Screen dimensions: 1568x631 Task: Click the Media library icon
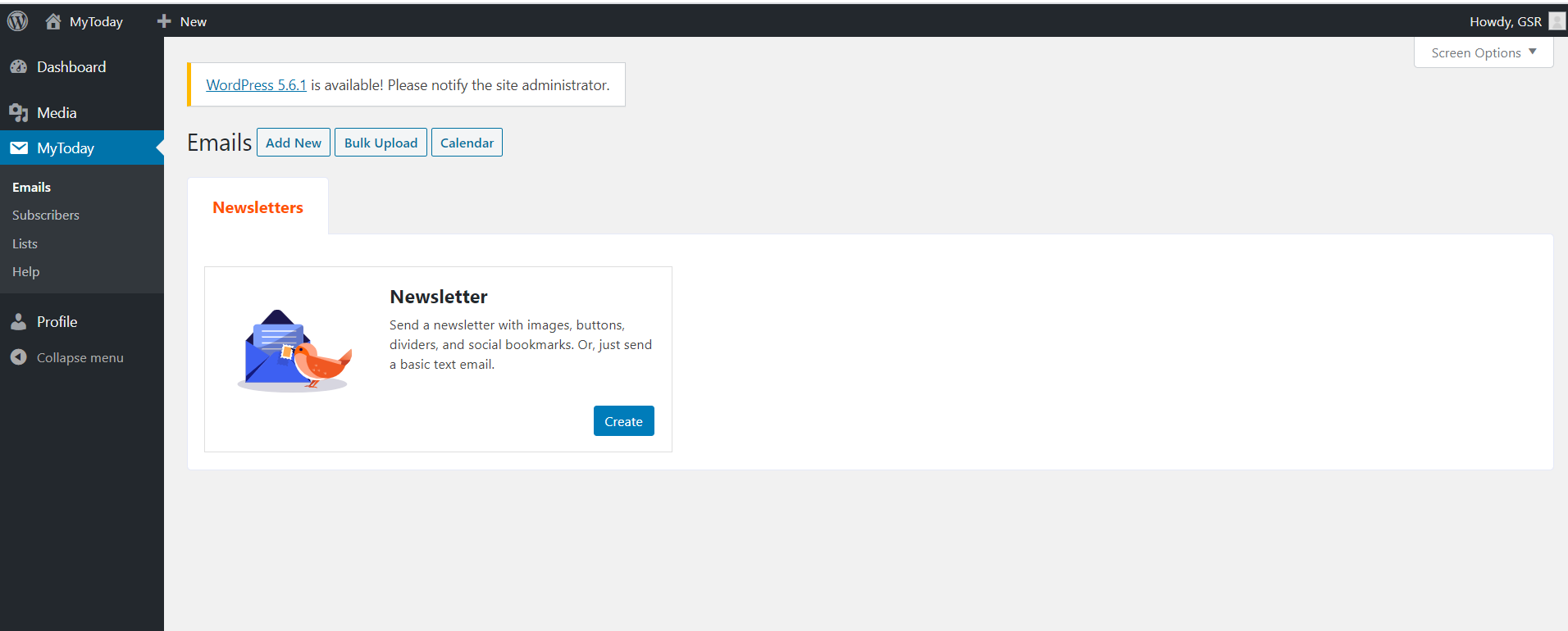19,113
